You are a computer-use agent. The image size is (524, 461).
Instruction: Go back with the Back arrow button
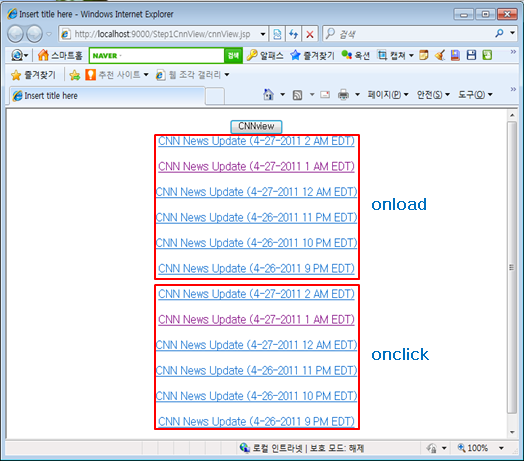click(x=15, y=34)
